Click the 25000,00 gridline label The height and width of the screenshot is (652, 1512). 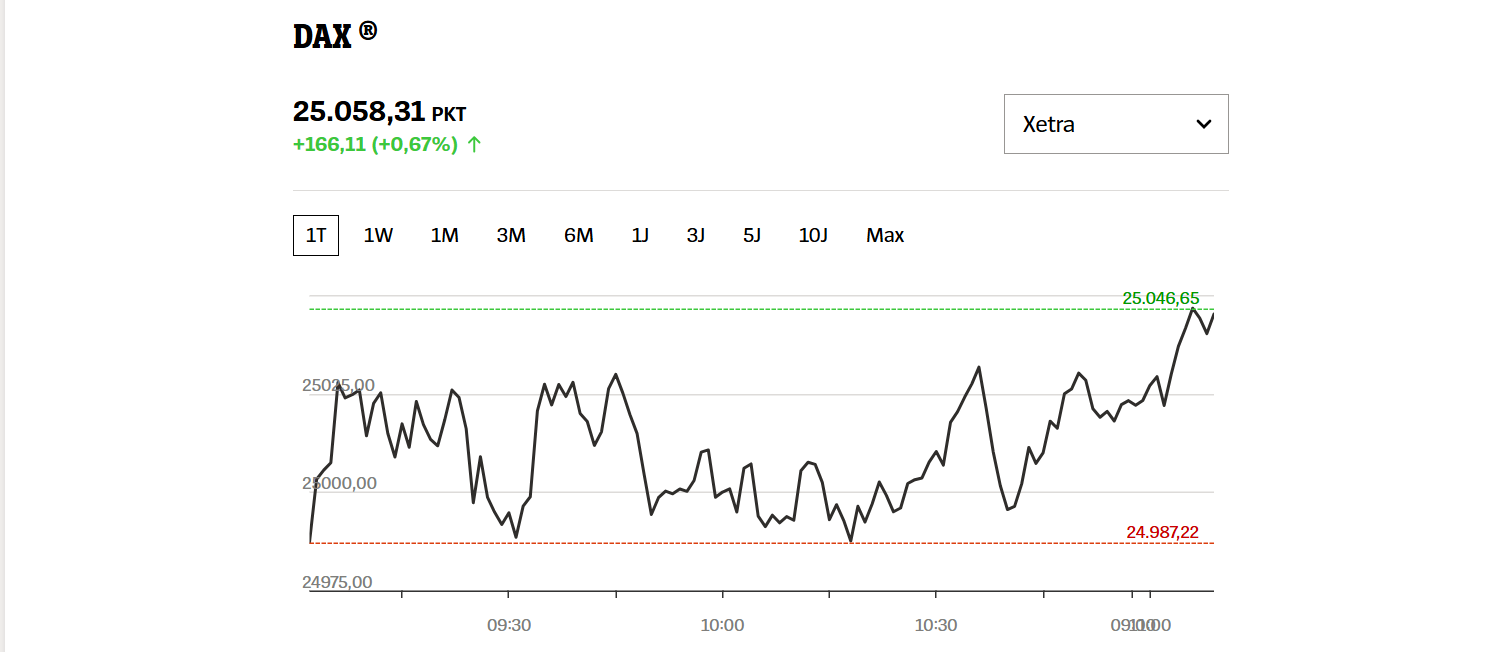pos(337,482)
